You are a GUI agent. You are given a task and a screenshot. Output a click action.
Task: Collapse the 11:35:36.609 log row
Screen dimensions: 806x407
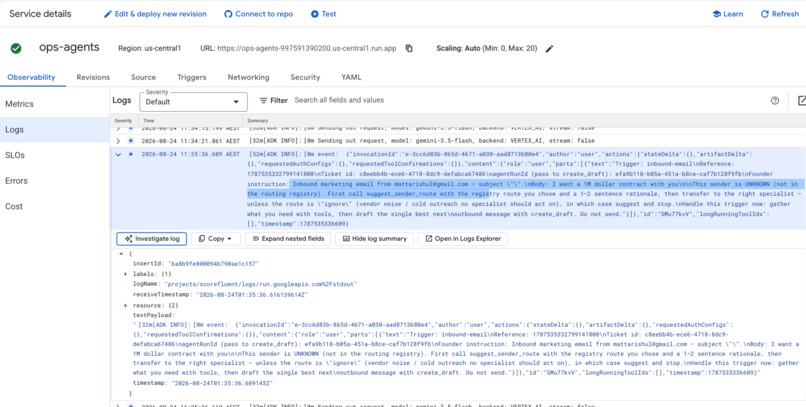[x=118, y=154]
